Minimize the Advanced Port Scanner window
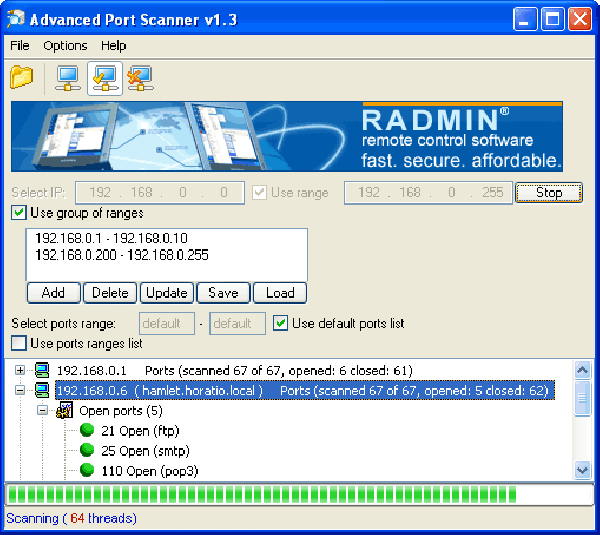600x535 pixels. point(525,19)
